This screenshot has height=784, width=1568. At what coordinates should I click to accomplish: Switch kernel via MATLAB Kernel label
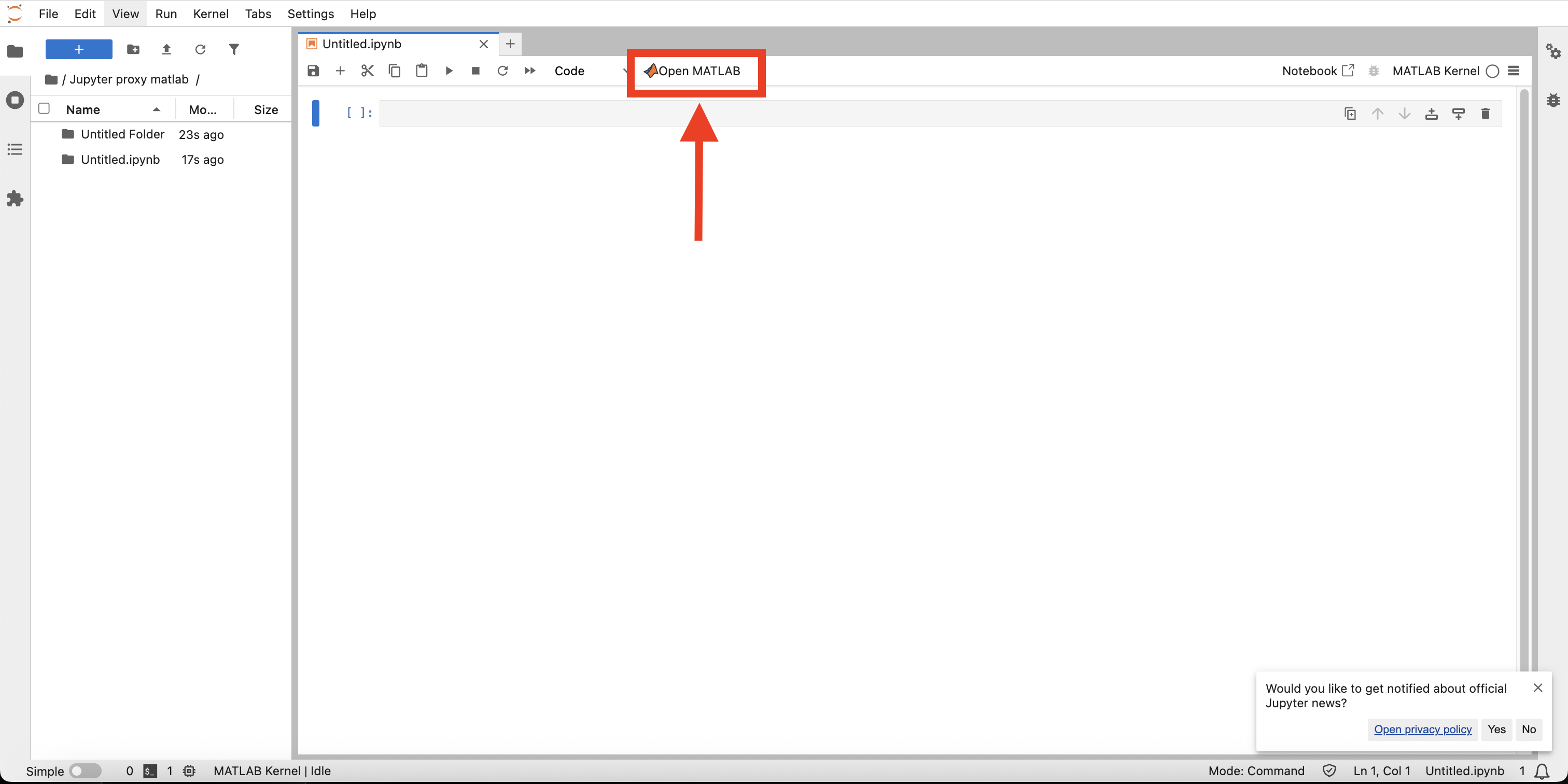[x=1435, y=71]
